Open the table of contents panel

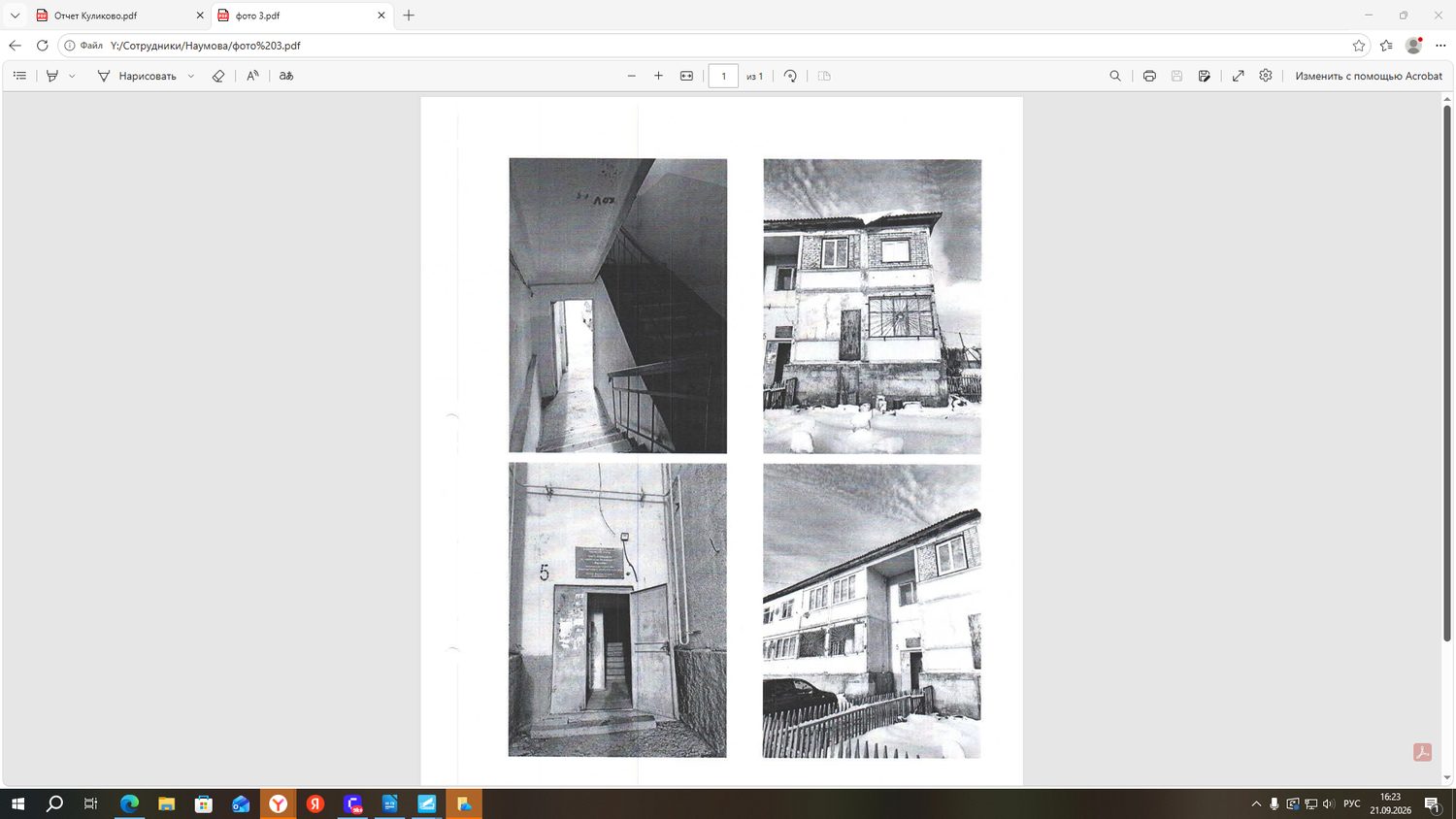click(x=19, y=76)
